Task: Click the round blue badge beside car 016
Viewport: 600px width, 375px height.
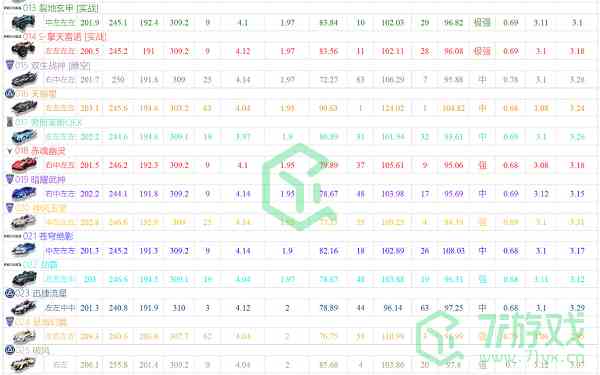Action: tap(10, 93)
